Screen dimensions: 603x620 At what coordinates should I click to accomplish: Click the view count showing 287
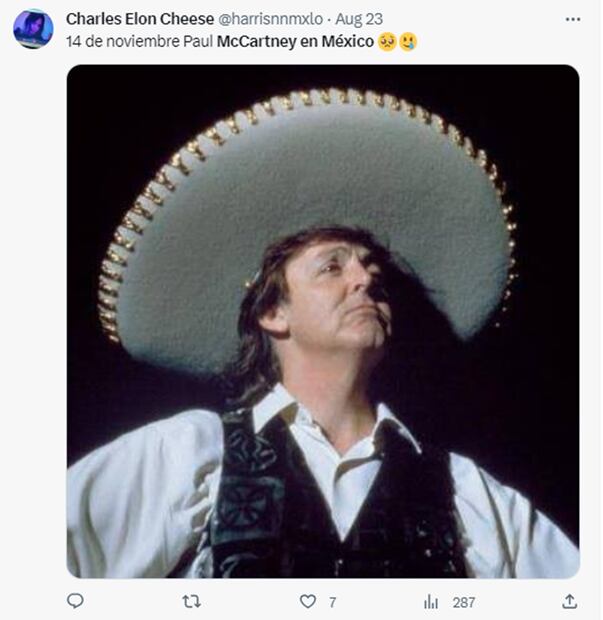463,602
